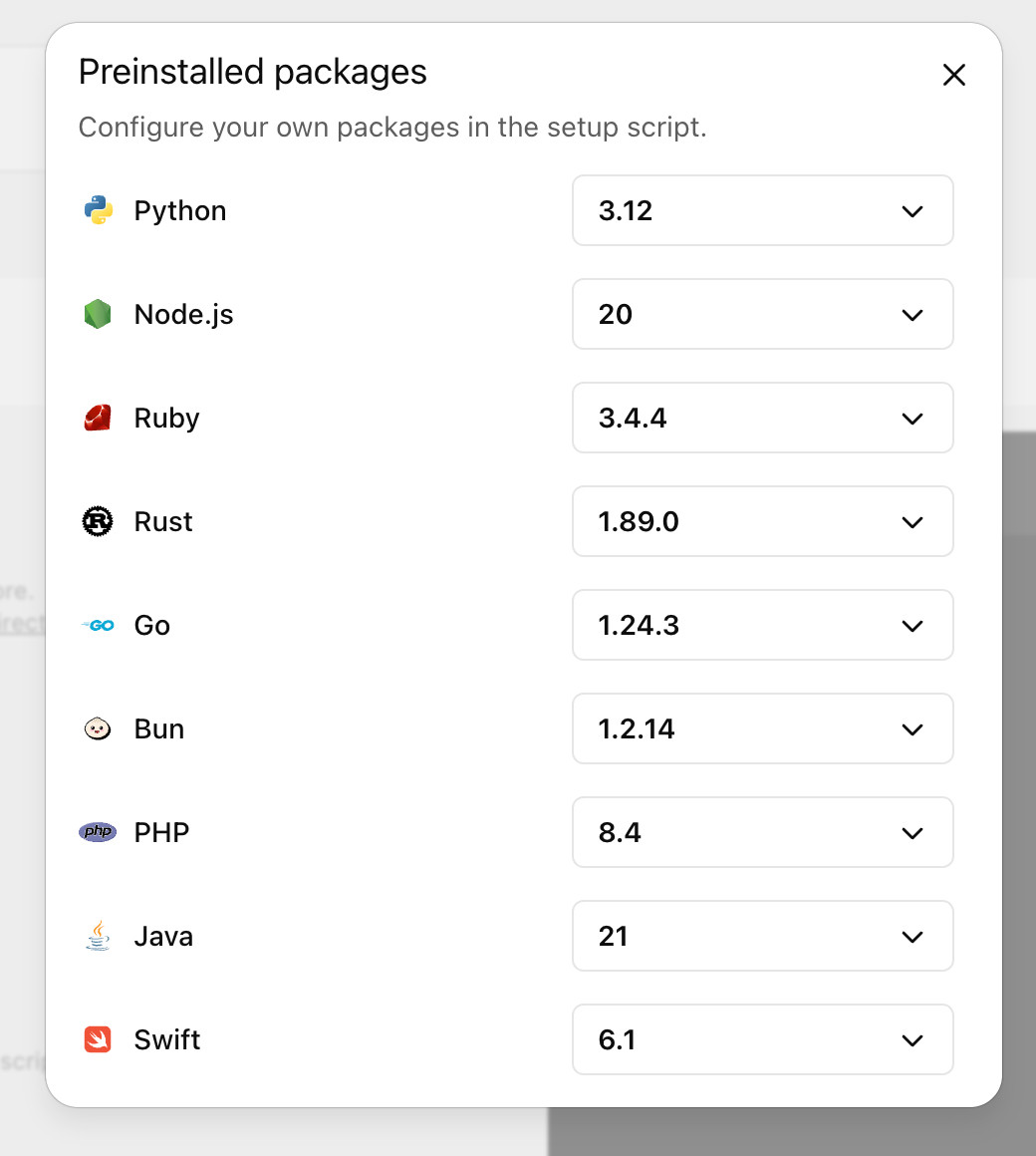This screenshot has width=1036, height=1156.
Task: Click the Go label
Action: click(152, 625)
